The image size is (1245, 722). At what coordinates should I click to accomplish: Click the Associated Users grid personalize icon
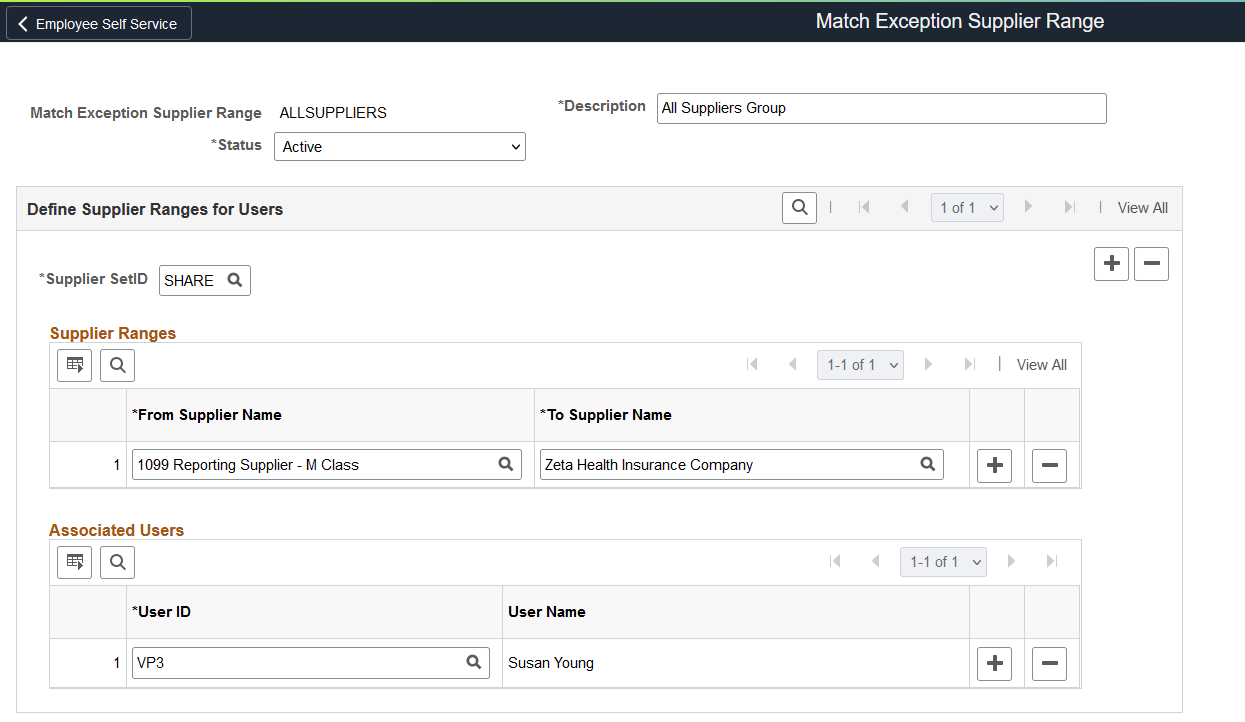74,563
